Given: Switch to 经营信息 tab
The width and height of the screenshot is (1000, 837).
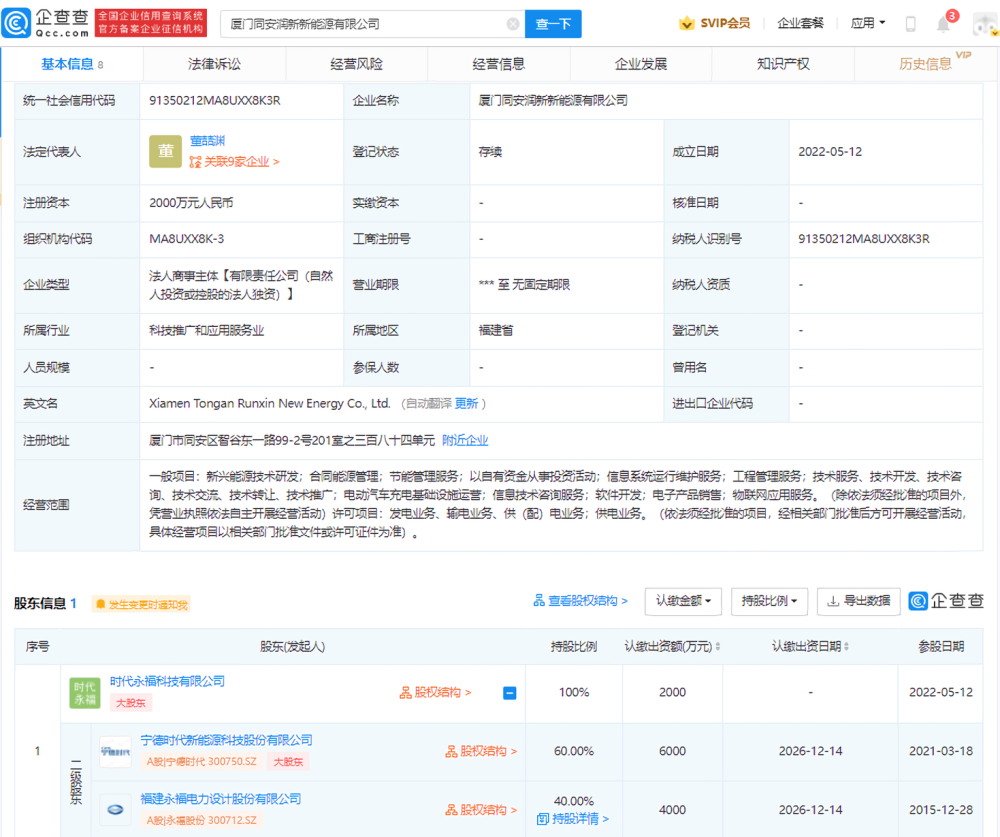Looking at the screenshot, I should pyautogui.click(x=499, y=64).
